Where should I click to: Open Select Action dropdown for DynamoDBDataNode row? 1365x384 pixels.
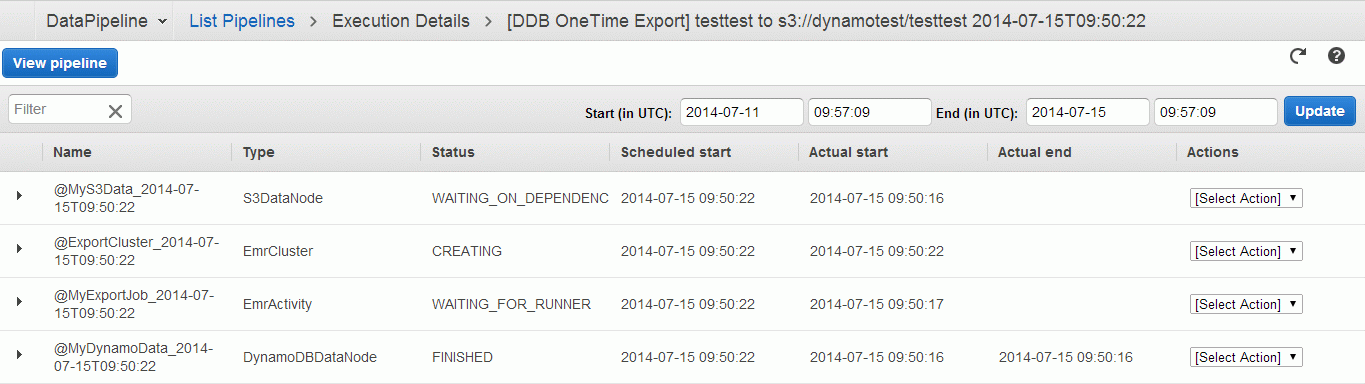[1246, 357]
